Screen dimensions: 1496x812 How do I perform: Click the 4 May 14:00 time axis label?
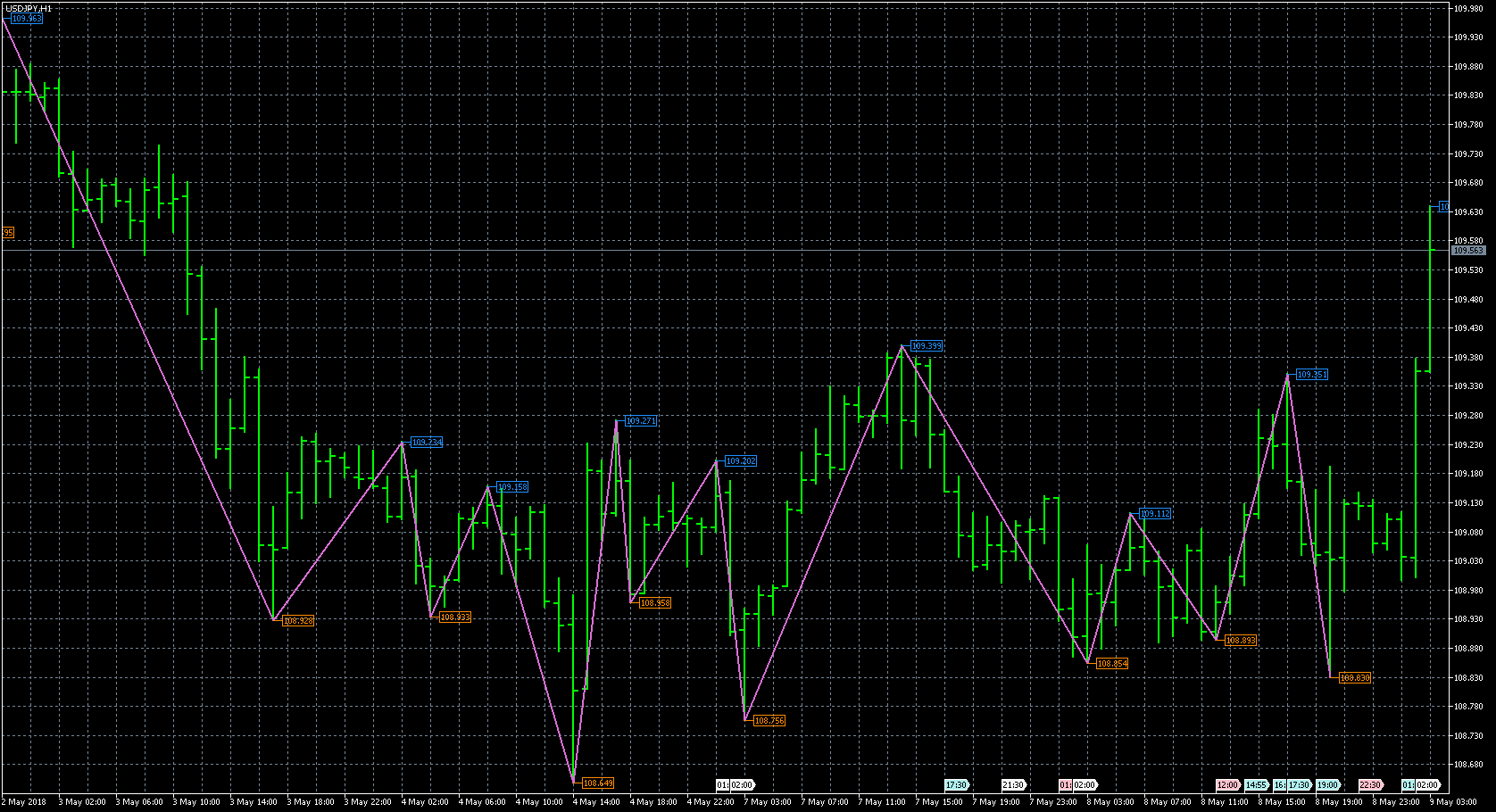click(596, 802)
